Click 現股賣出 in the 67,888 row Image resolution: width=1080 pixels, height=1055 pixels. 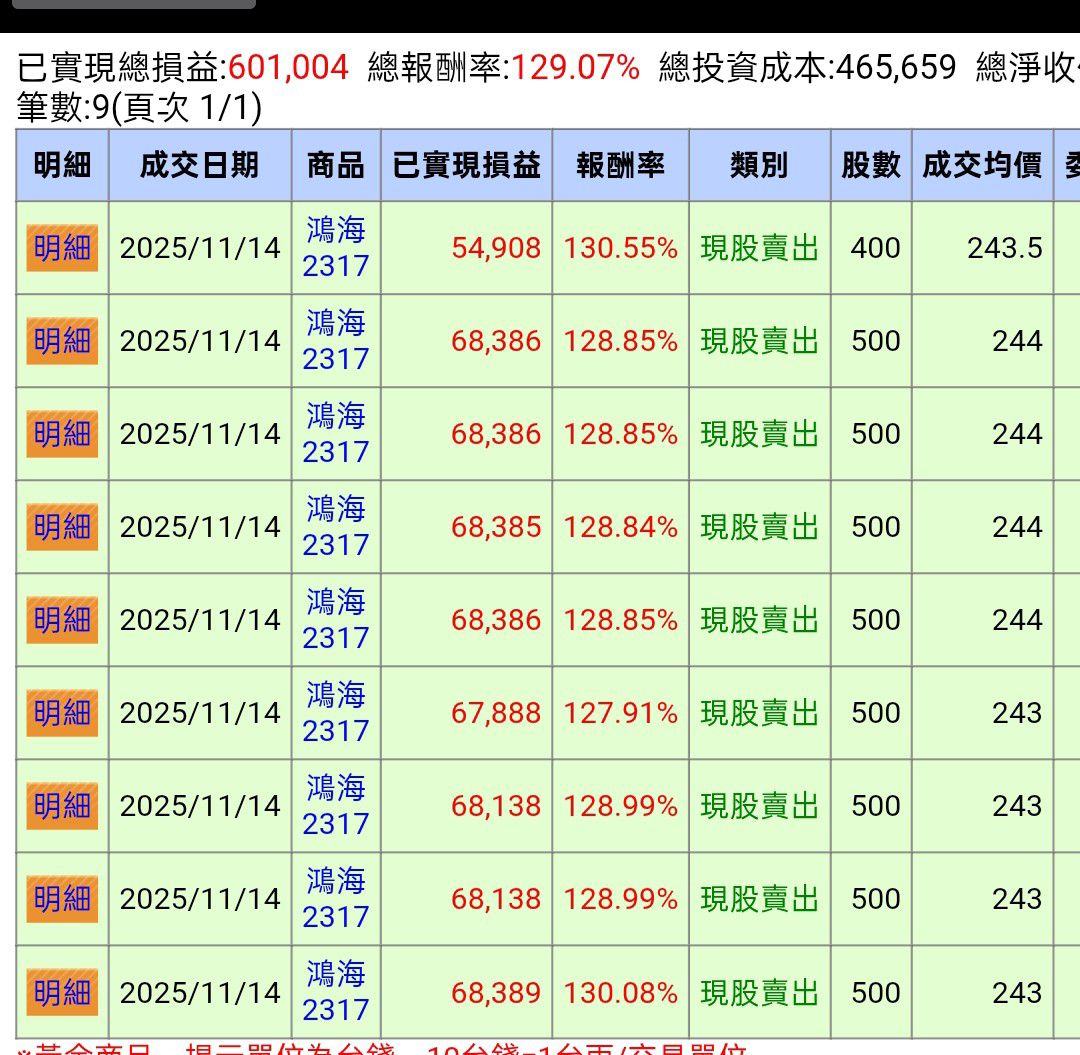coord(760,713)
